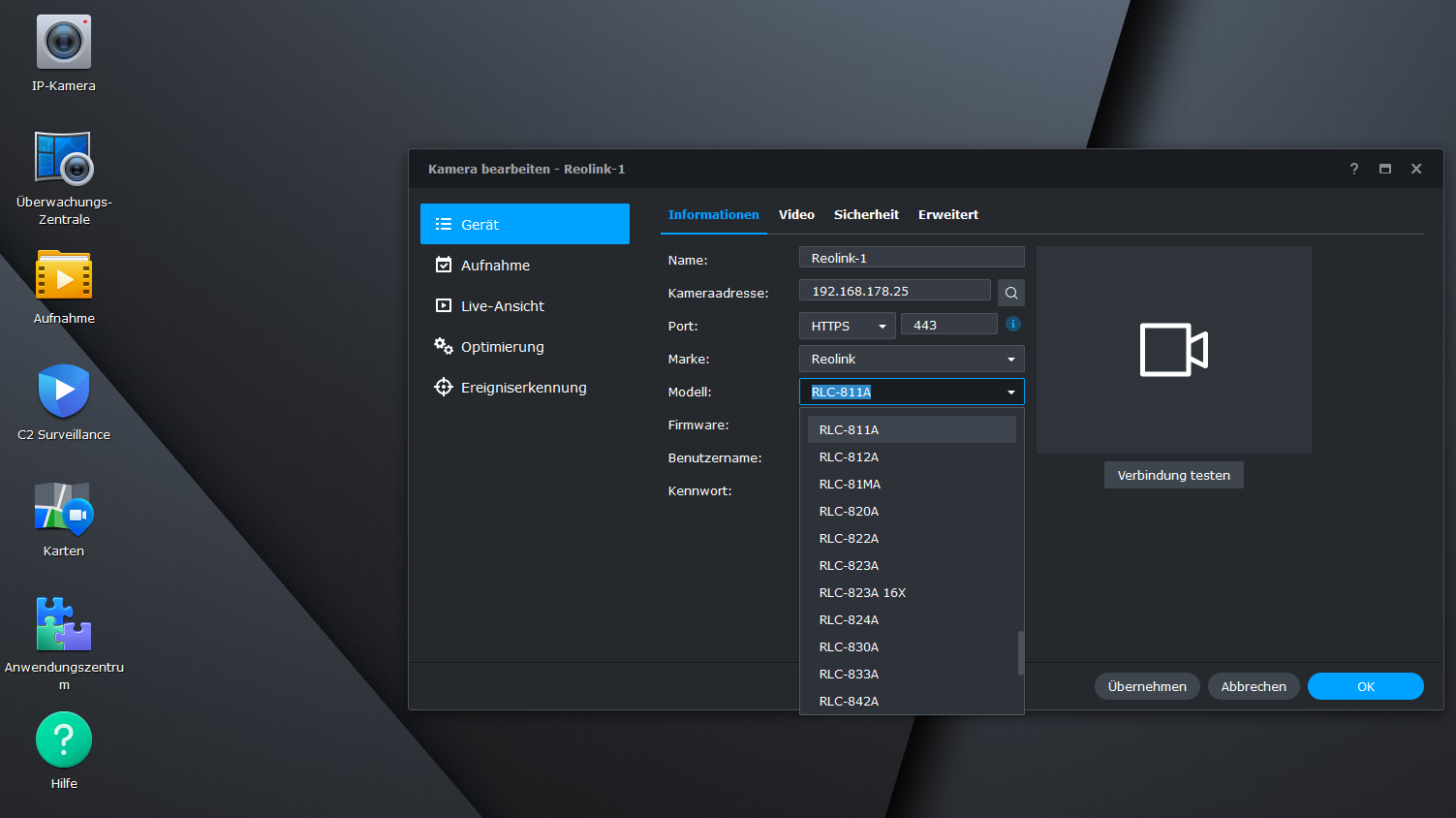Select RLC-824A in model list

[912, 619]
